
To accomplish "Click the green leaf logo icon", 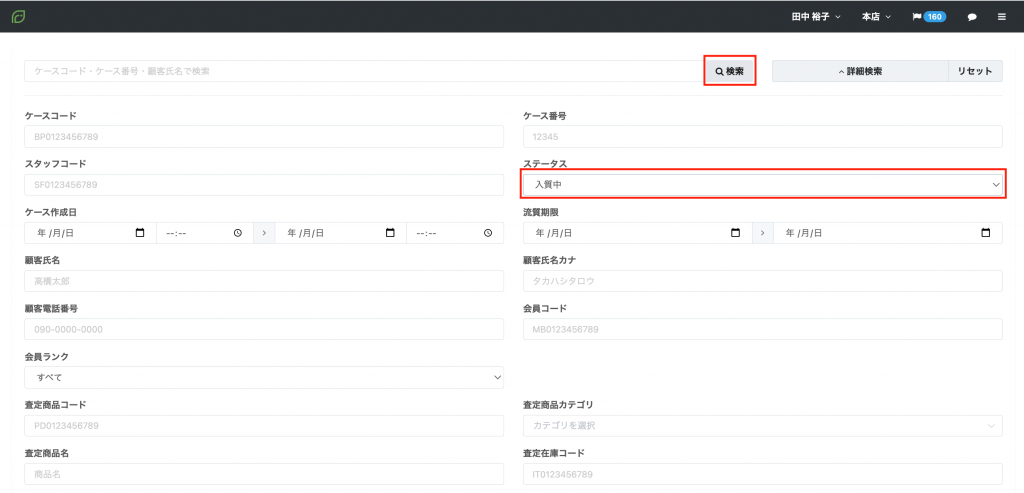I will click(x=18, y=16).
